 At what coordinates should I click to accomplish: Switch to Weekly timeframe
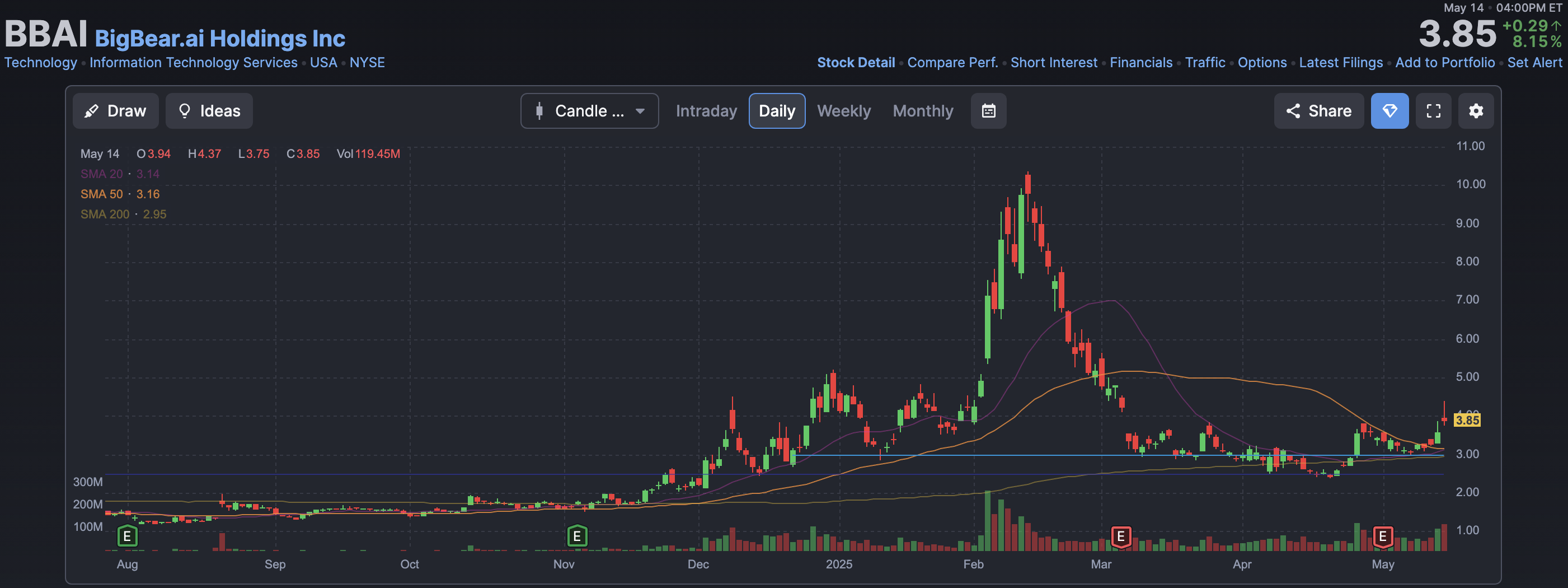[x=844, y=111]
